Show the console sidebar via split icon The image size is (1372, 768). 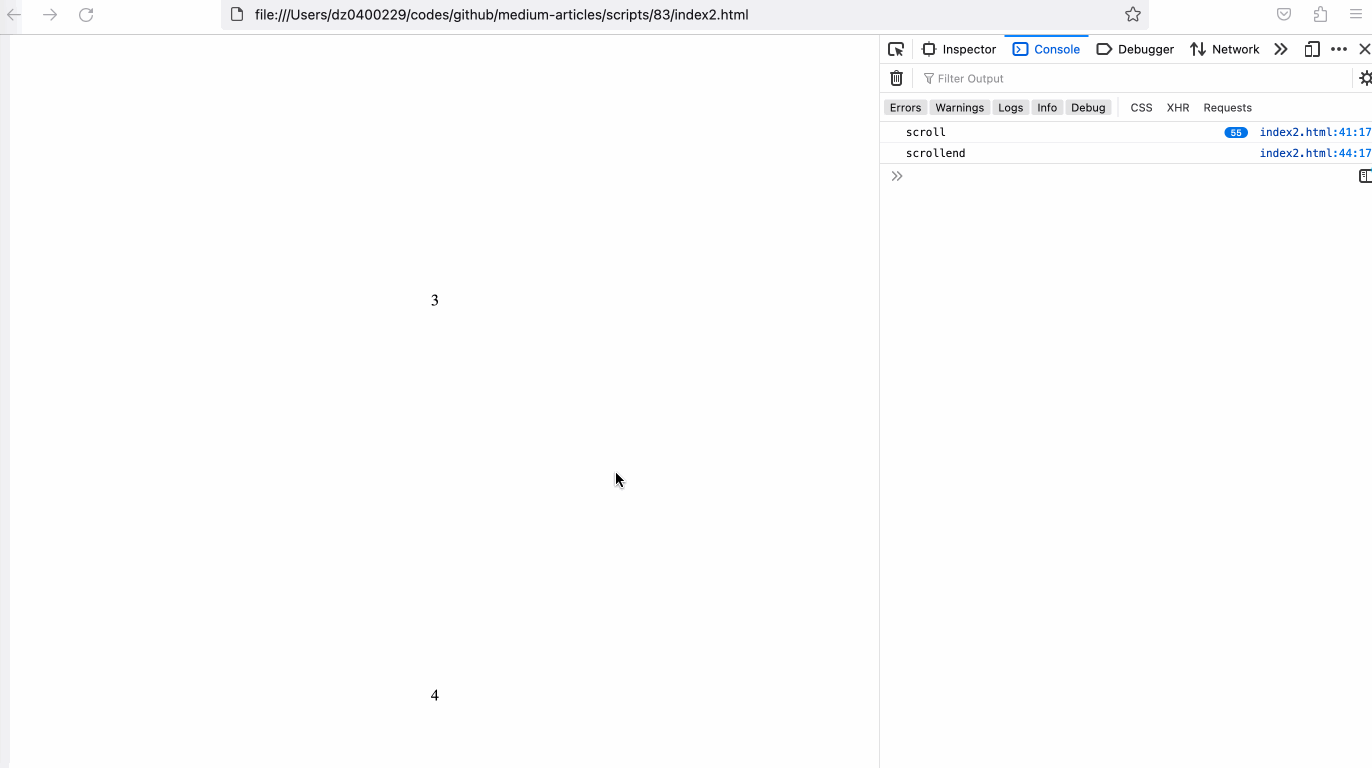tap(1364, 175)
